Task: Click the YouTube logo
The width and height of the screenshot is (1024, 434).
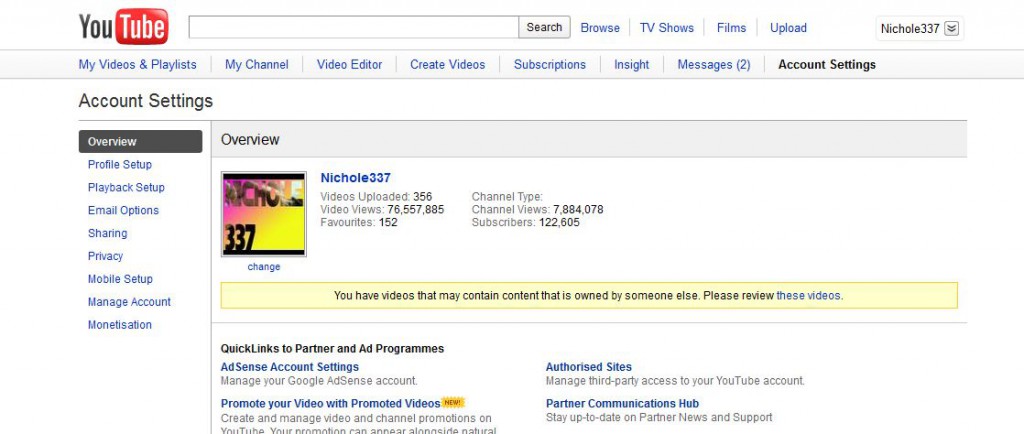Action: pyautogui.click(x=123, y=27)
